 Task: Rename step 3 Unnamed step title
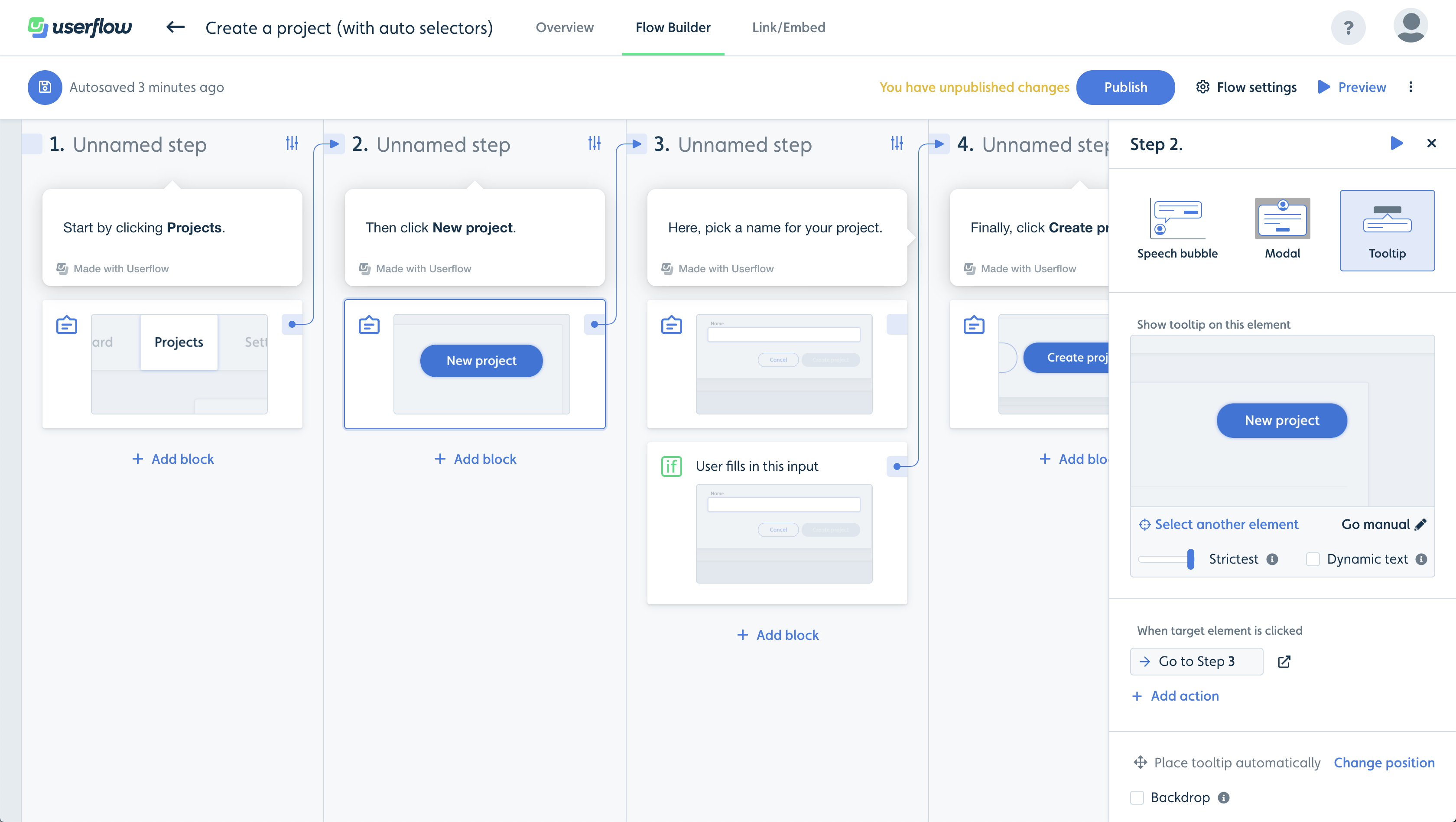745,145
